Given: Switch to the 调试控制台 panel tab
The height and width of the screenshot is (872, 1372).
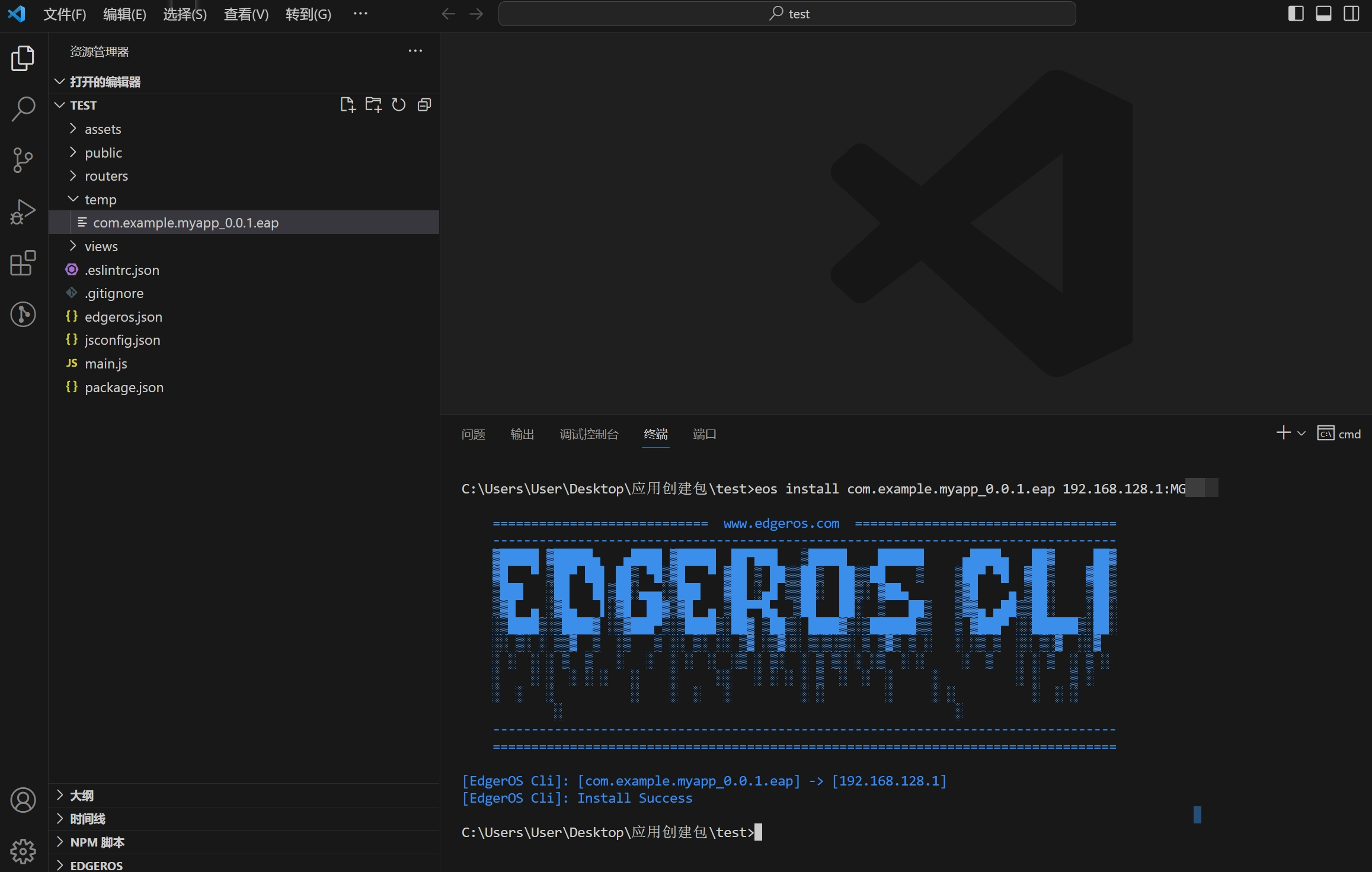Looking at the screenshot, I should (x=589, y=434).
